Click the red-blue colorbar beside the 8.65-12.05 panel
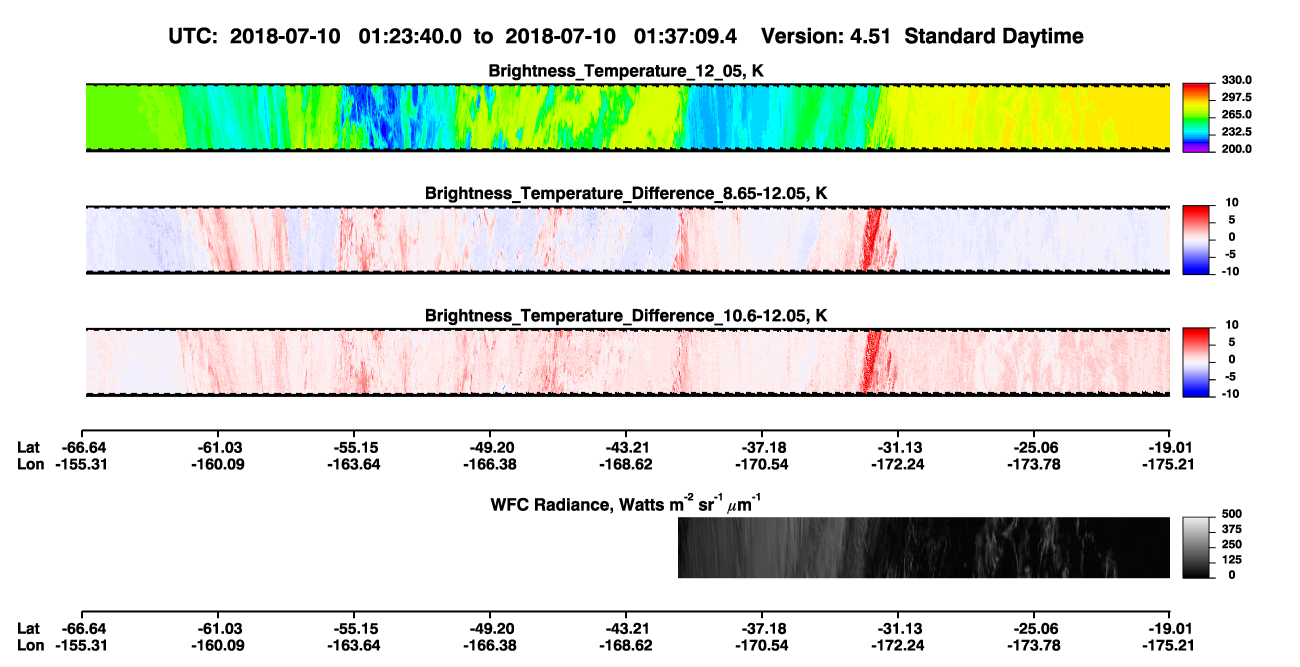1300x667 pixels. click(1195, 240)
